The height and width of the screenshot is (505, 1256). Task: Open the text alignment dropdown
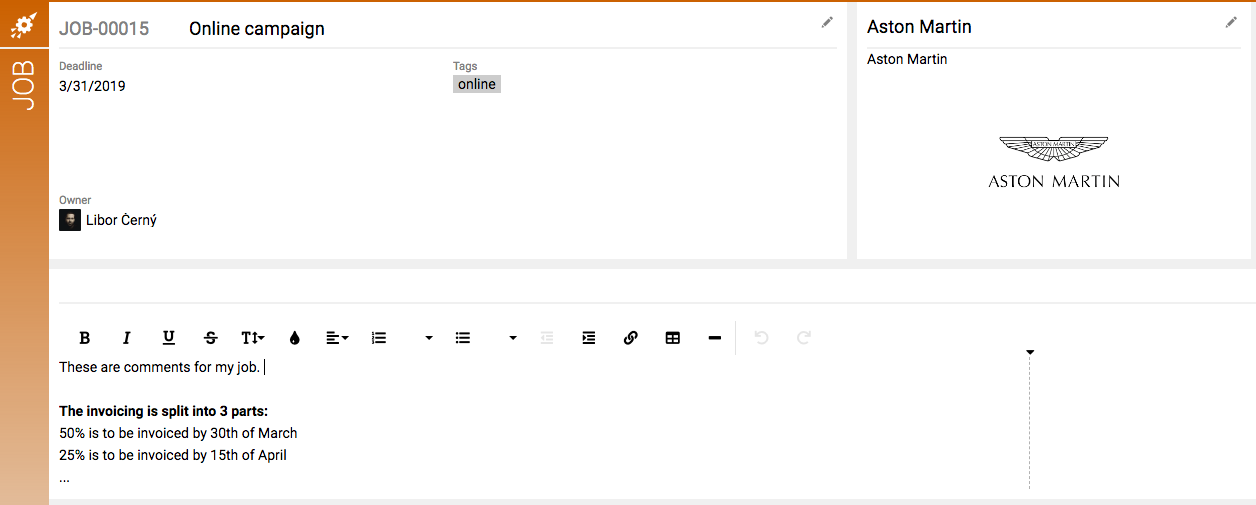337,338
